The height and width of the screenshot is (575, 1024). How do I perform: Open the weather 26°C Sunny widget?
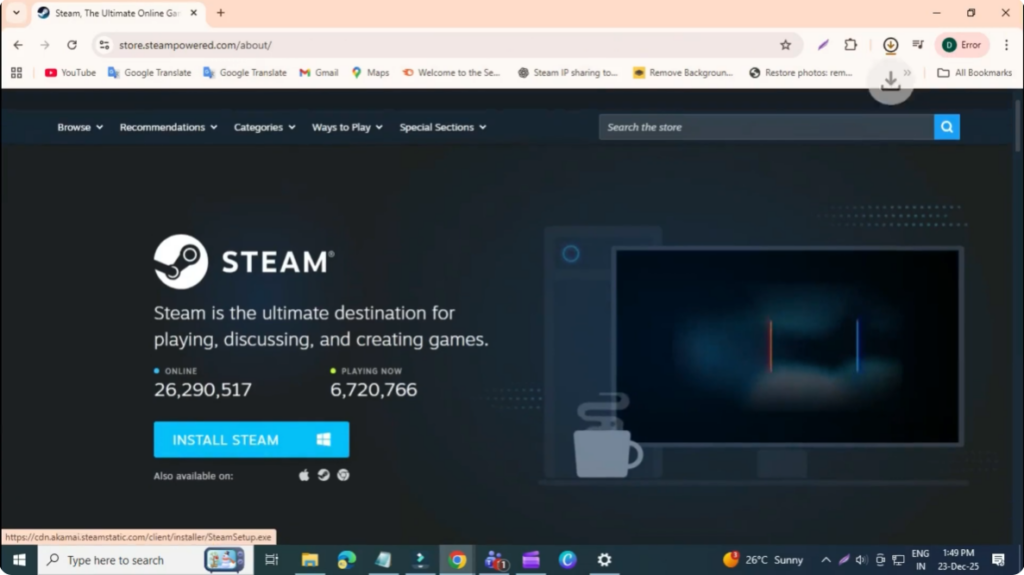[763, 560]
